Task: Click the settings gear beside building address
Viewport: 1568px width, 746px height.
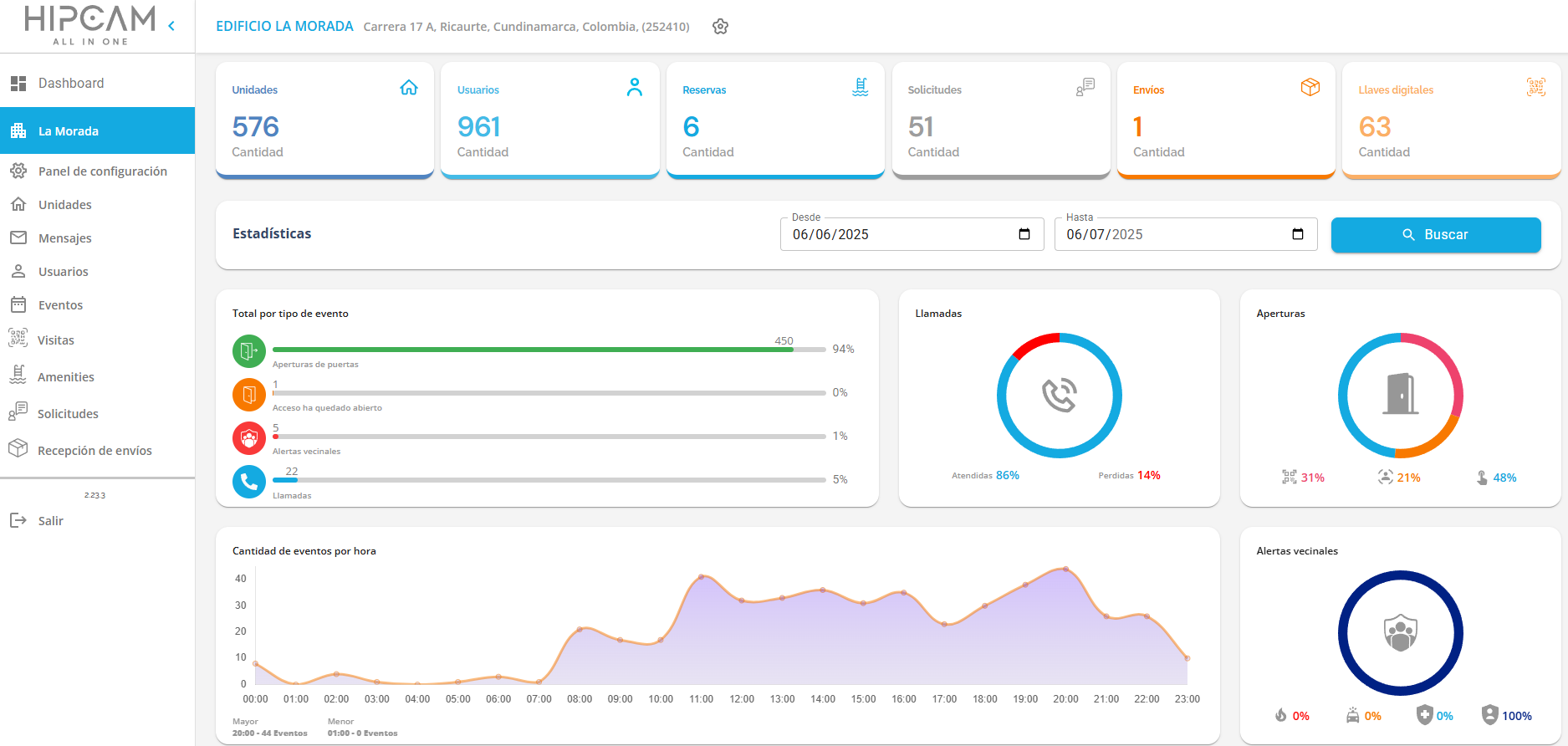Action: pyautogui.click(x=720, y=27)
